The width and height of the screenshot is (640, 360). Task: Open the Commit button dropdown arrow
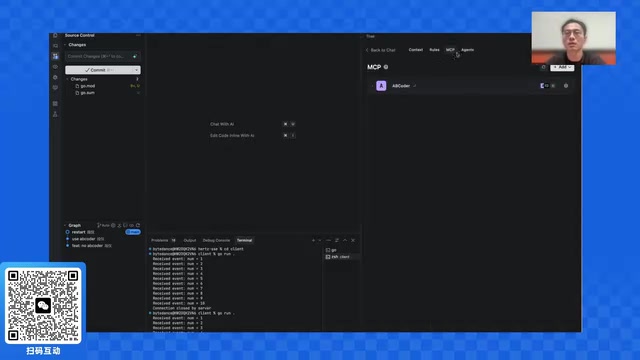(136, 70)
